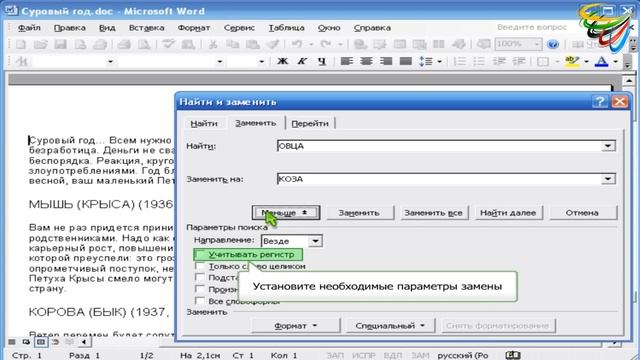Image resolution: width=640 pixels, height=360 pixels.
Task: Open the Направление dropdown showing Везде
Action: [x=315, y=241]
